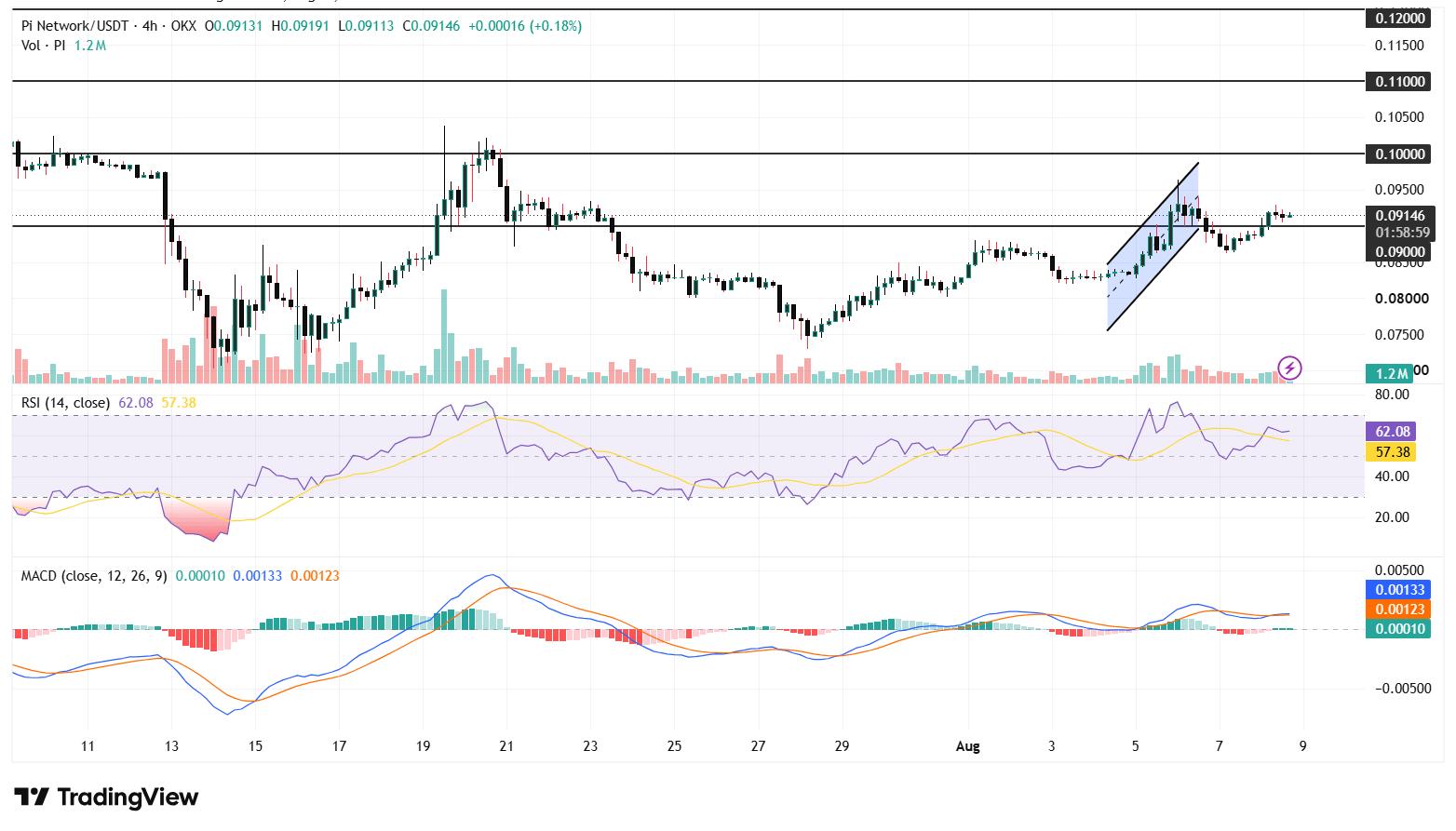
Task: Click the closing price C0.09146 in header
Action: pyautogui.click(x=431, y=26)
